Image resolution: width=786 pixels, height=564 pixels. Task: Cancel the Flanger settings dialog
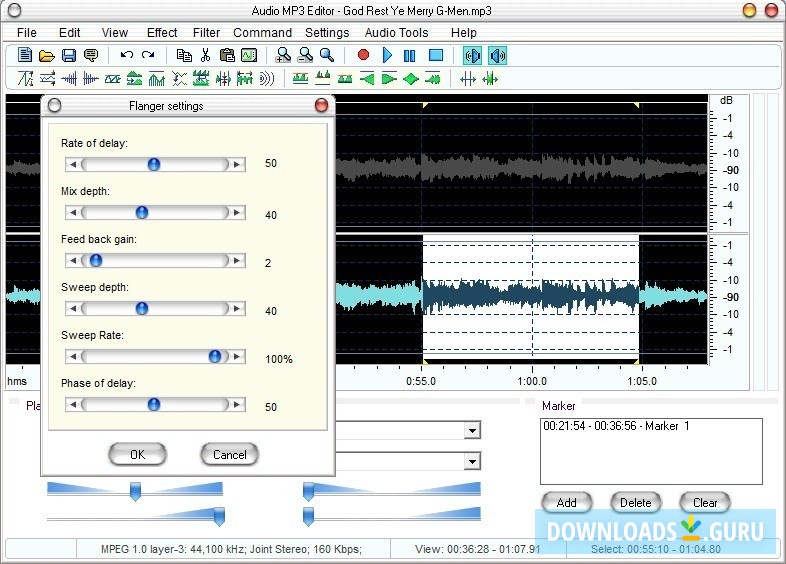click(229, 454)
